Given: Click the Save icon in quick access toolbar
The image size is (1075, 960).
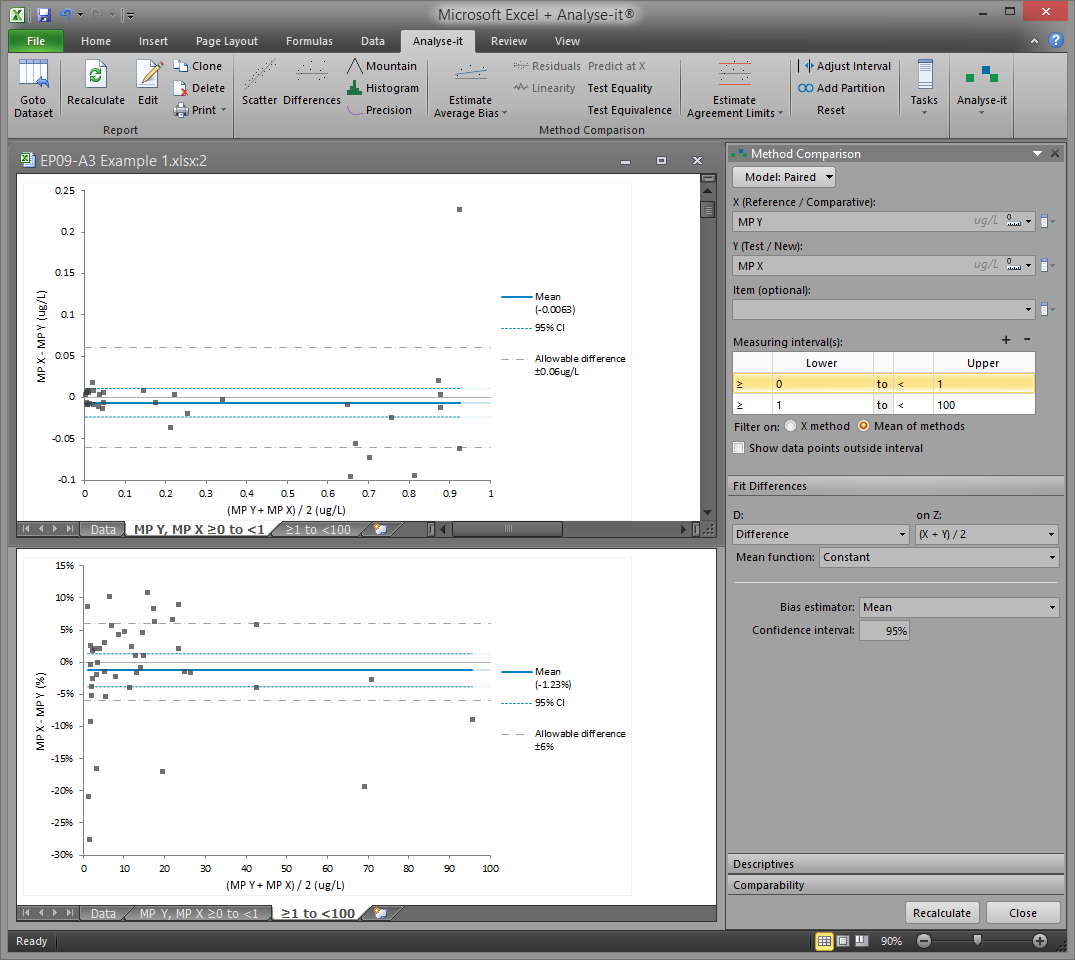Looking at the screenshot, I should click(x=44, y=14).
